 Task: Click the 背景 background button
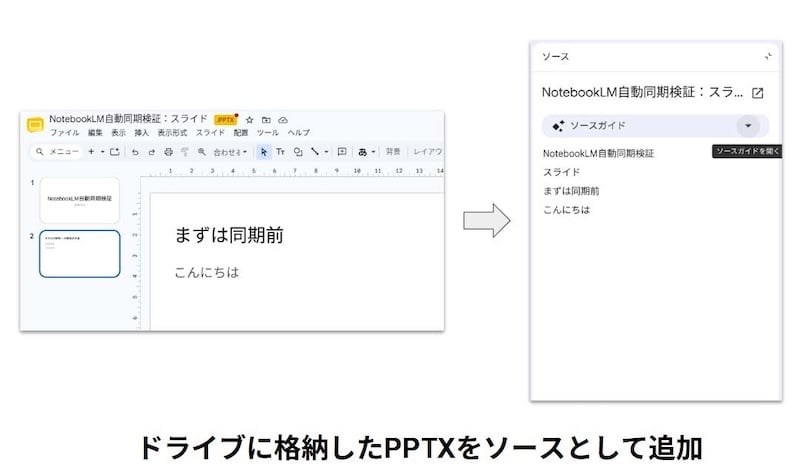[393, 152]
